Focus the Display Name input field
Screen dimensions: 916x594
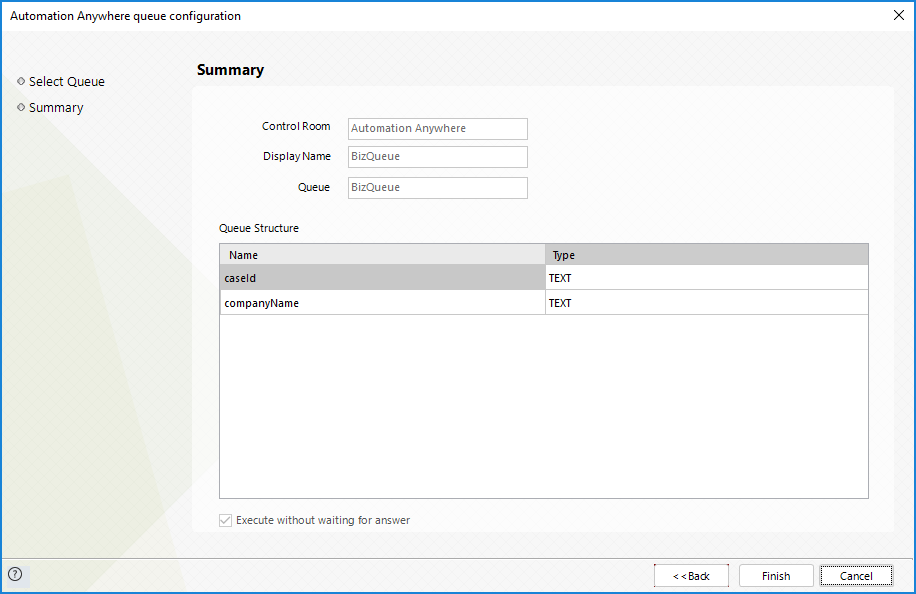point(438,157)
